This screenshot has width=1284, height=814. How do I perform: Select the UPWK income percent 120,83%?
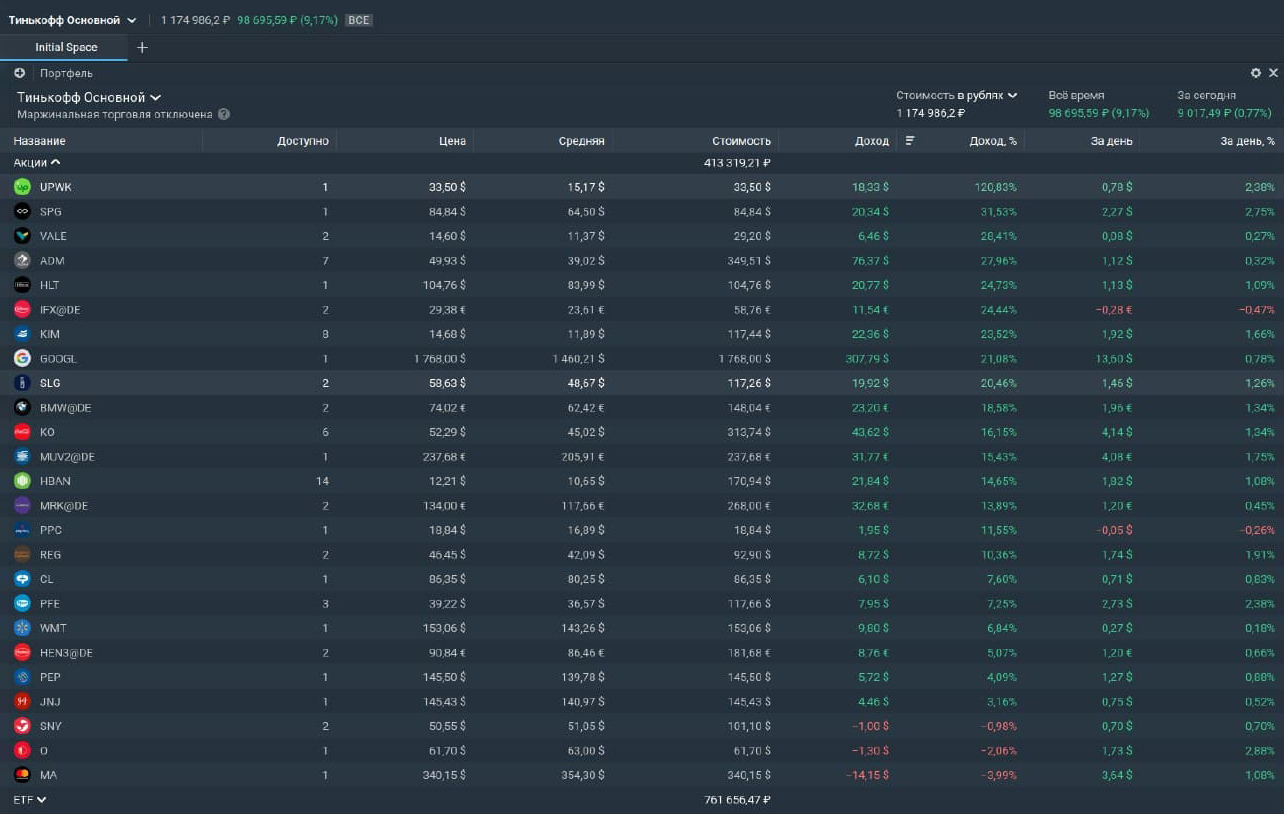[x=996, y=187]
